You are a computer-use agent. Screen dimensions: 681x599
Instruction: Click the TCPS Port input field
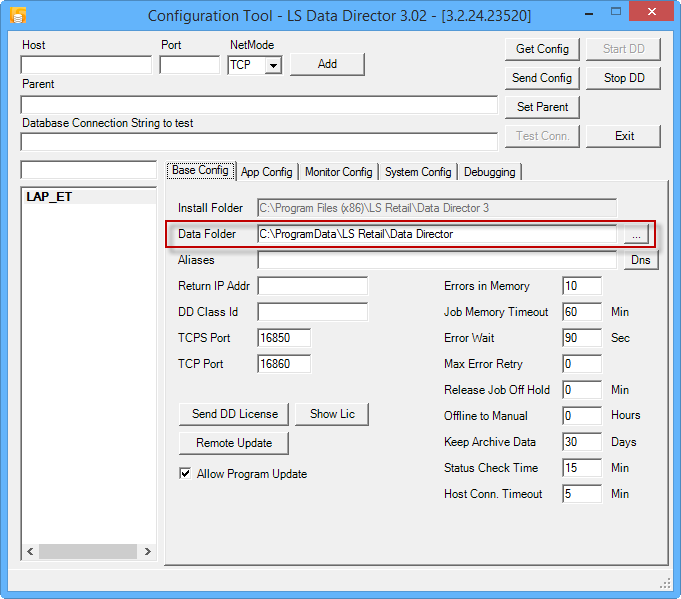[284, 338]
